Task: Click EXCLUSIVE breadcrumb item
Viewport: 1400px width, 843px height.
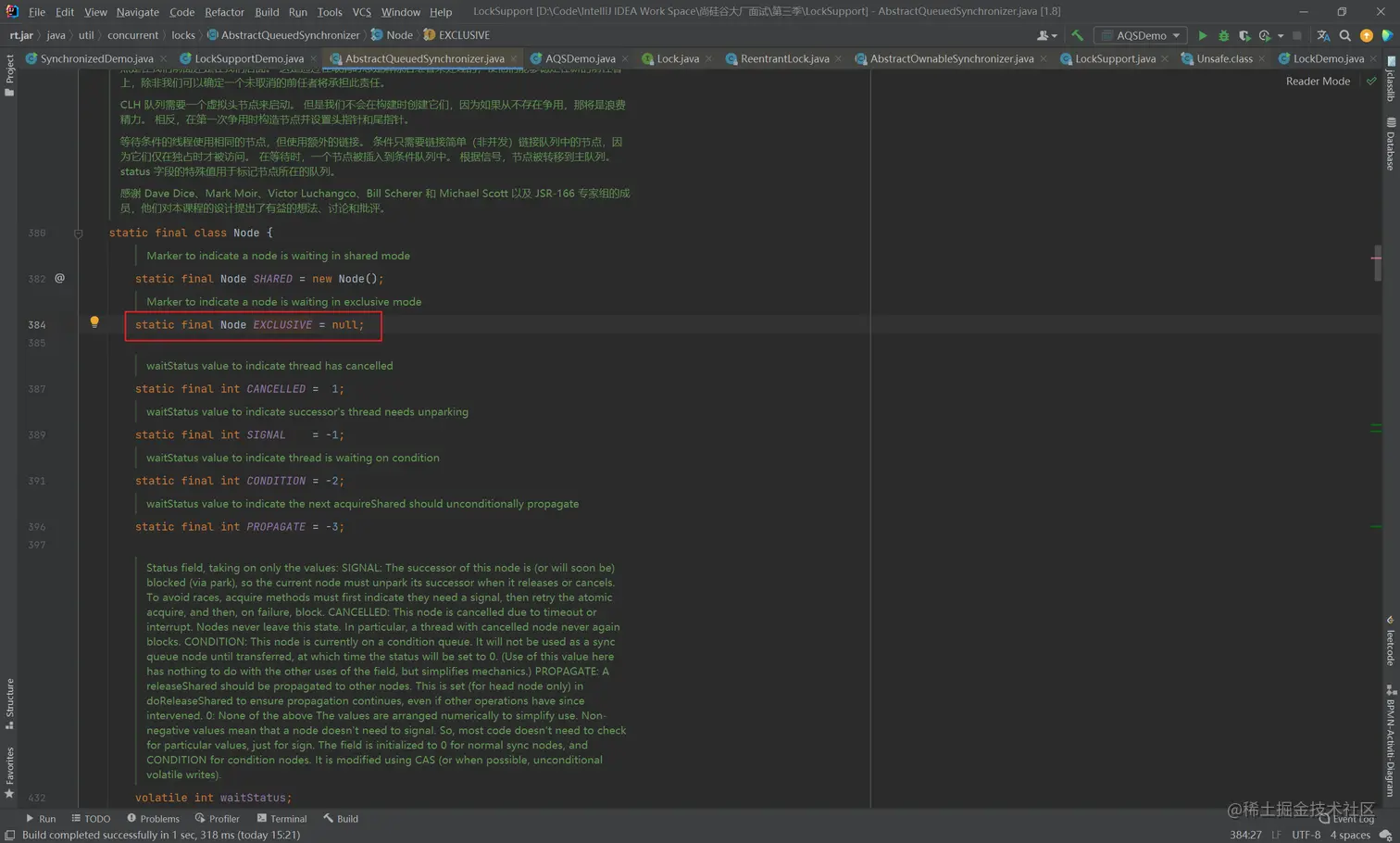Action: pos(456,35)
